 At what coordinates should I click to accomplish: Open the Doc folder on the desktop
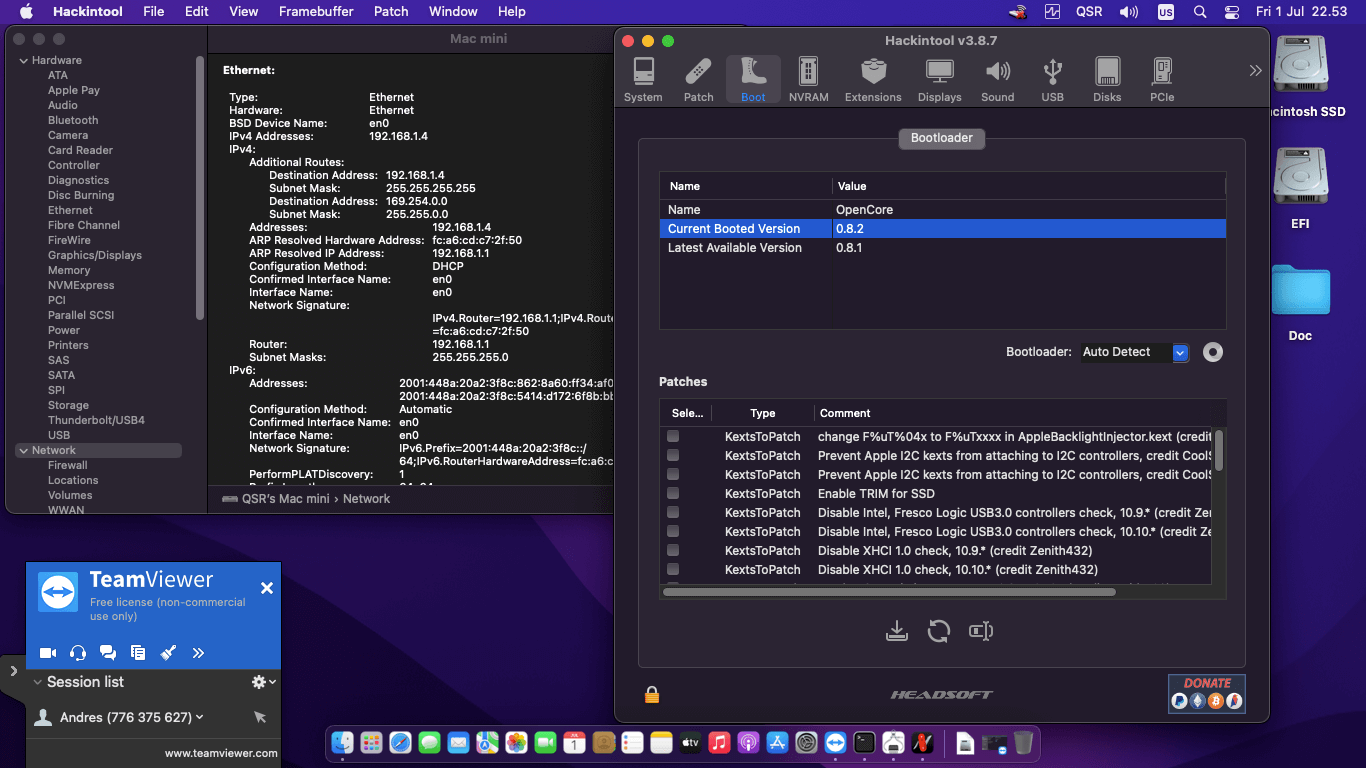1300,303
